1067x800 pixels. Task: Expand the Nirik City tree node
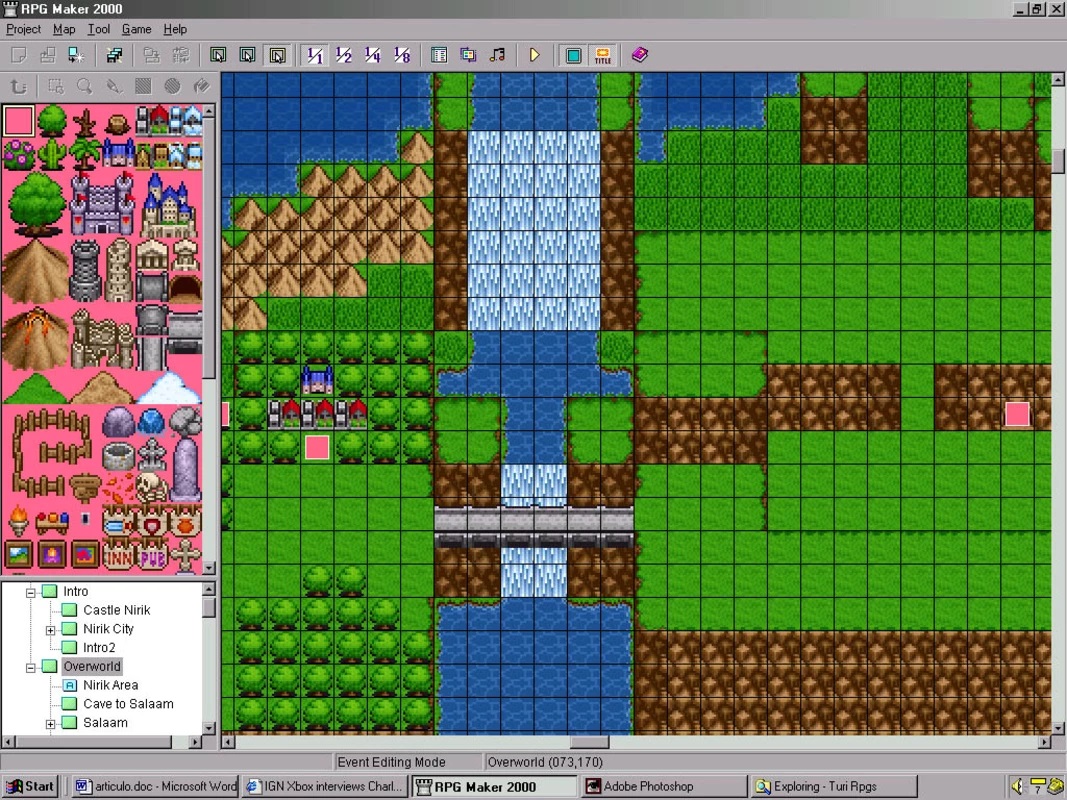[x=50, y=630]
